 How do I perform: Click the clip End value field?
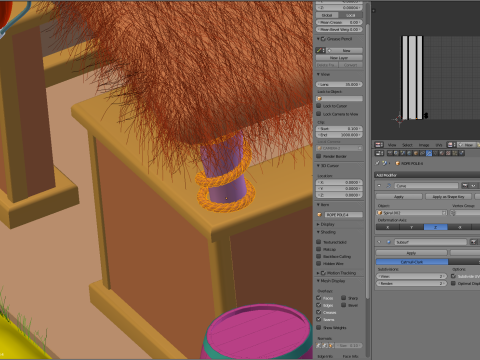click(x=339, y=135)
